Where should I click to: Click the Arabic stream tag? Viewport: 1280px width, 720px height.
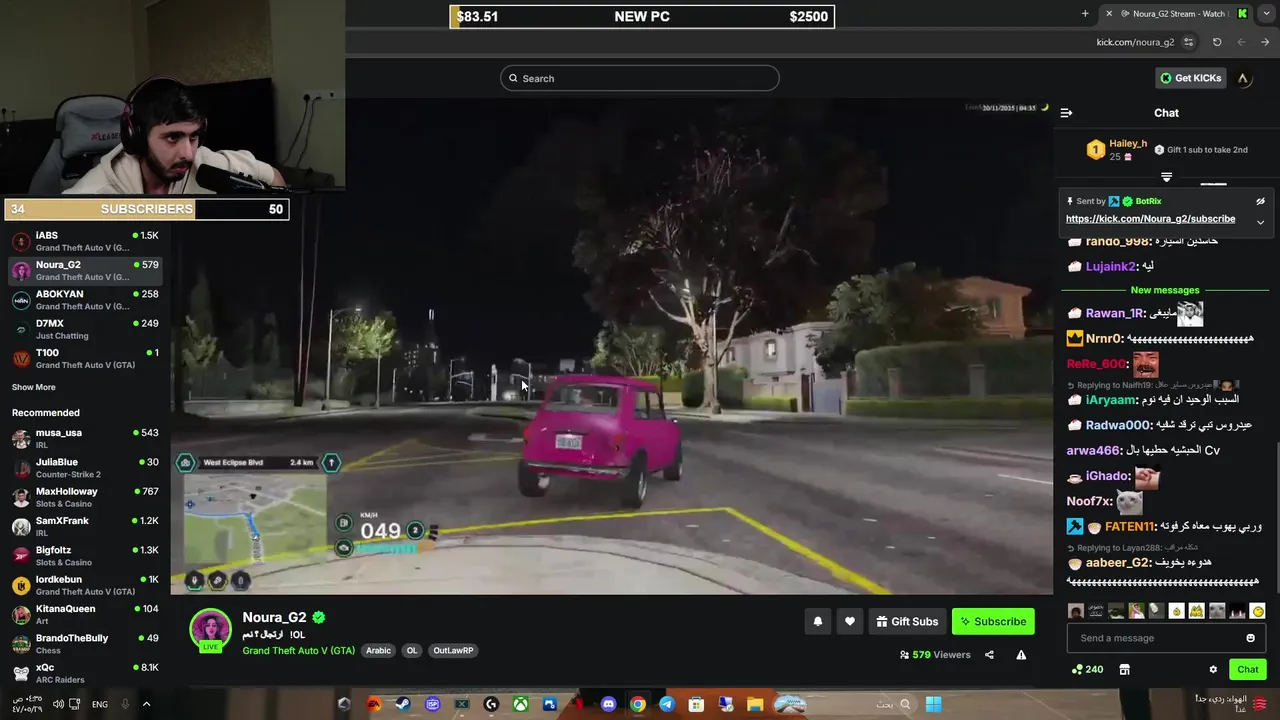tap(378, 650)
